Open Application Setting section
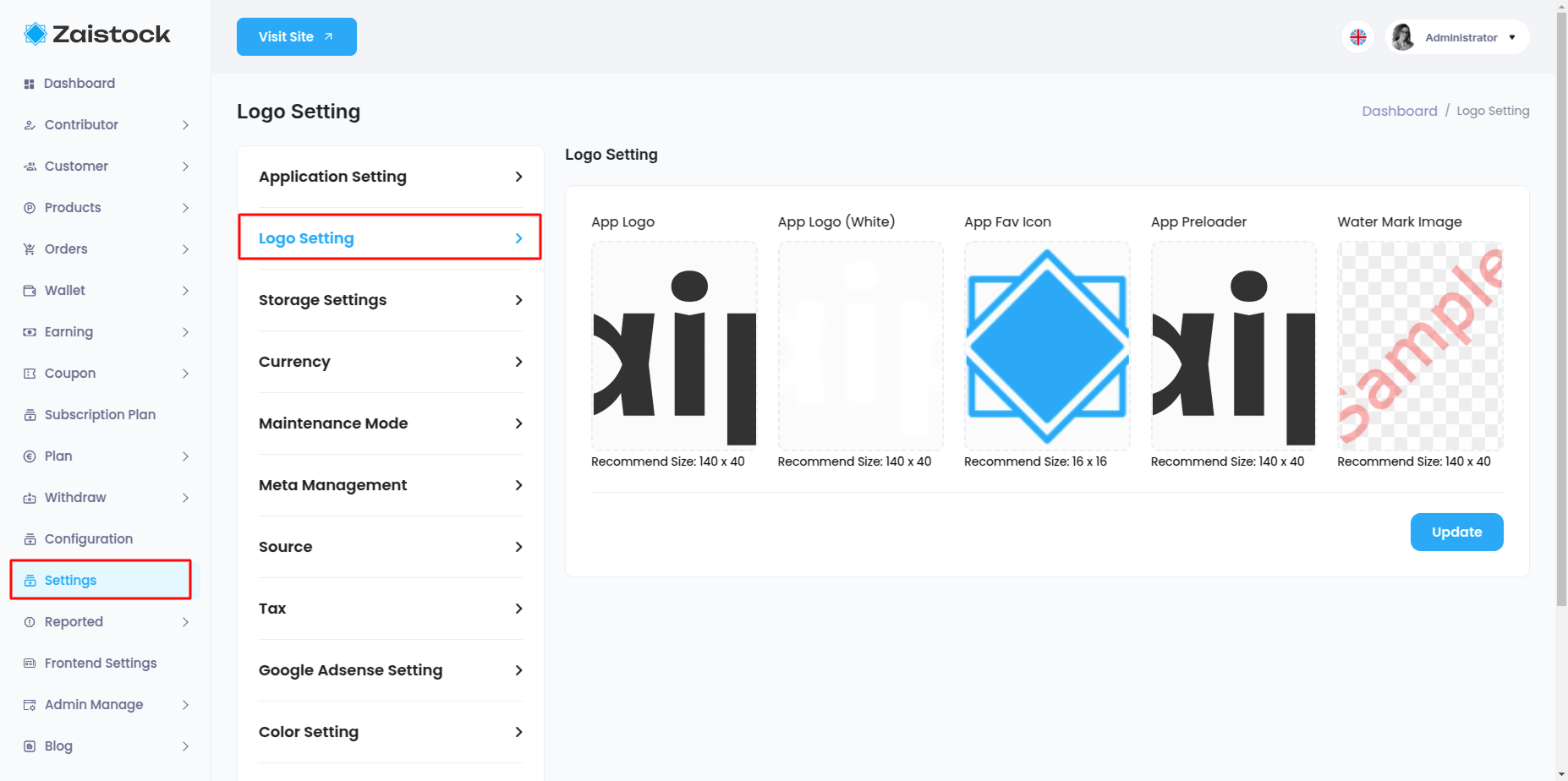This screenshot has height=781, width=1568. tap(391, 177)
